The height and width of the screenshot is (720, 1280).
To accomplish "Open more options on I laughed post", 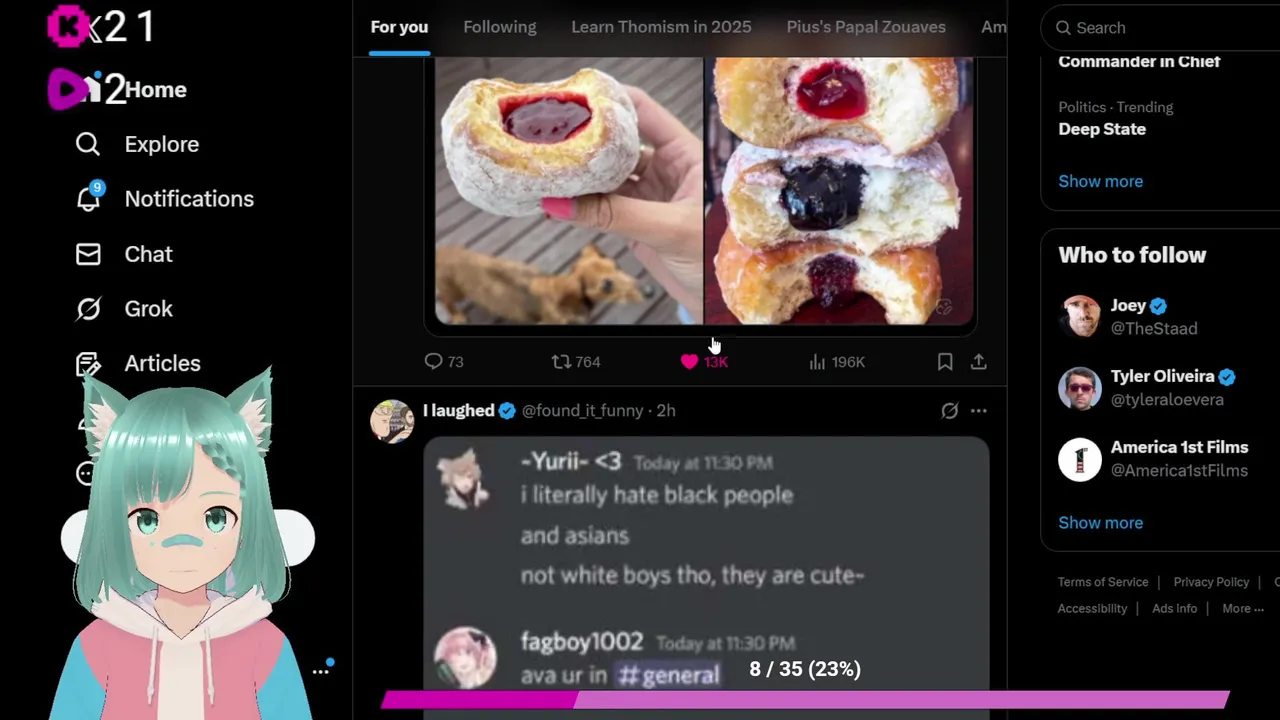I will pyautogui.click(x=978, y=410).
